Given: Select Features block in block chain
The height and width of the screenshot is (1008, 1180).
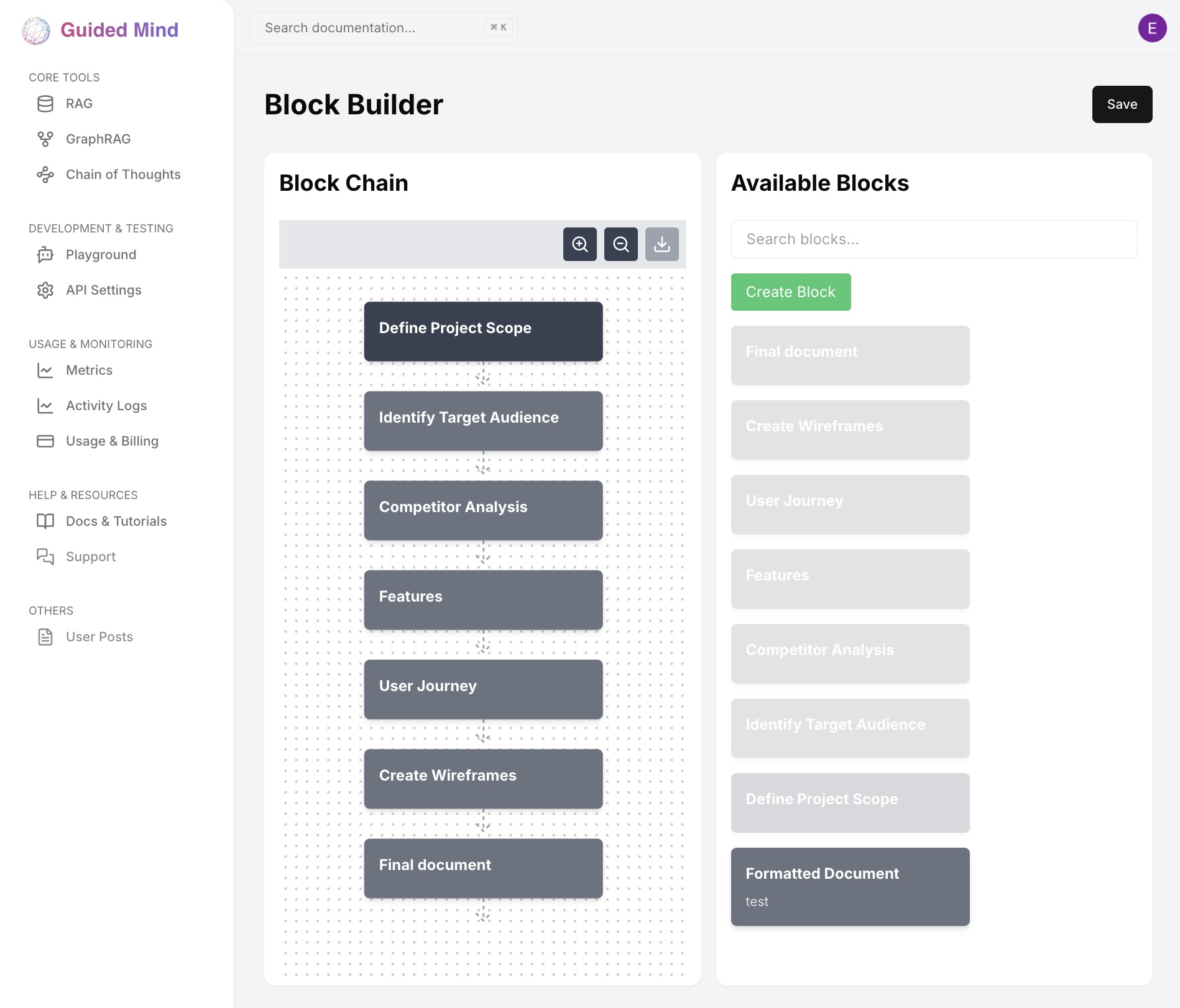Looking at the screenshot, I should (x=483, y=600).
